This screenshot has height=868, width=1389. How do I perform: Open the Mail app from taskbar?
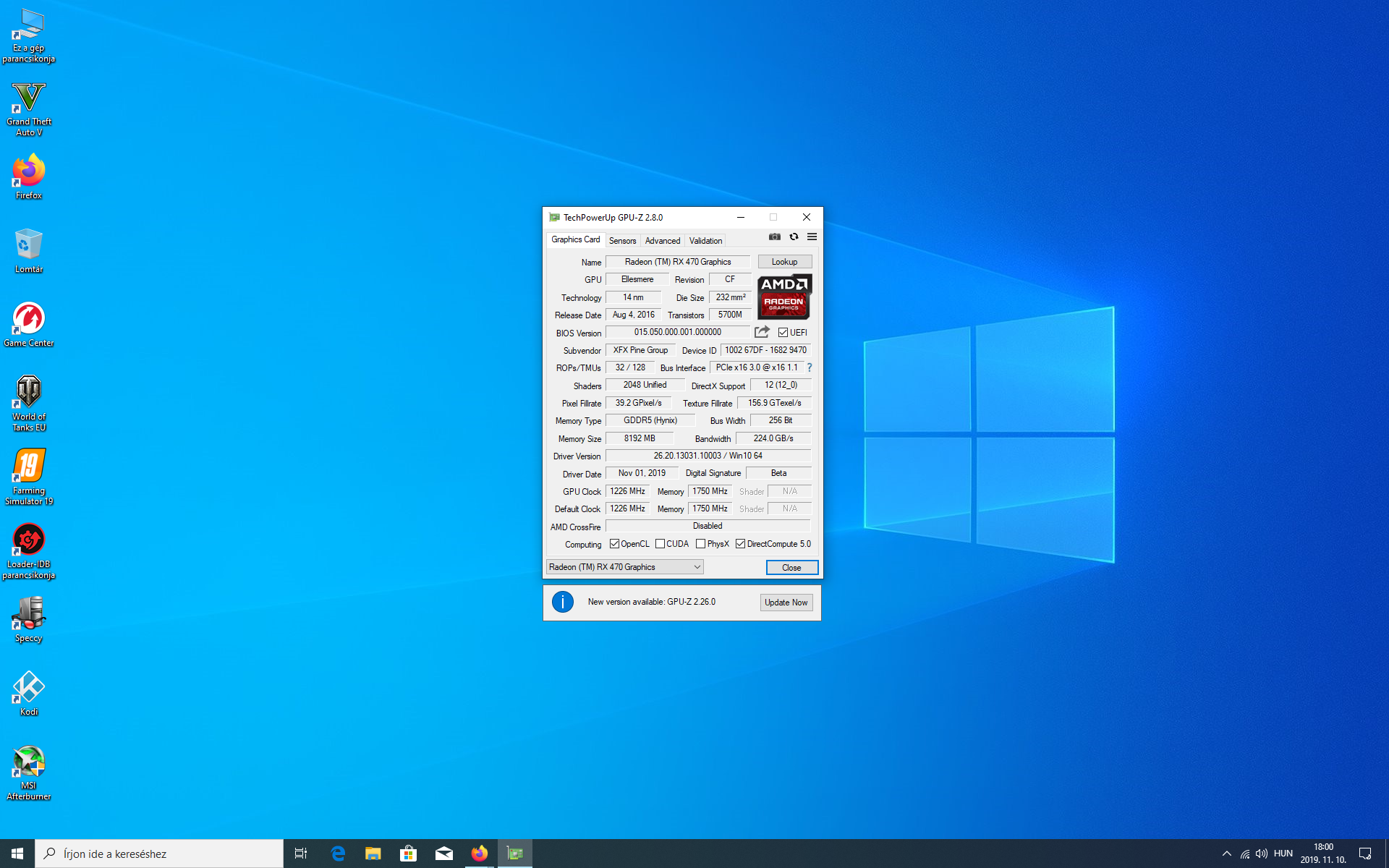point(443,854)
